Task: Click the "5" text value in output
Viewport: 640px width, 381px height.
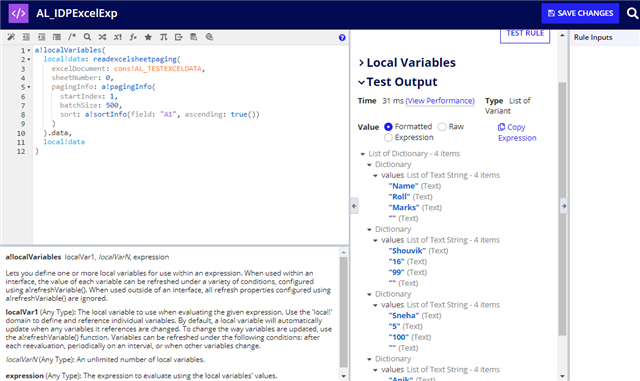Action: pyautogui.click(x=394, y=327)
